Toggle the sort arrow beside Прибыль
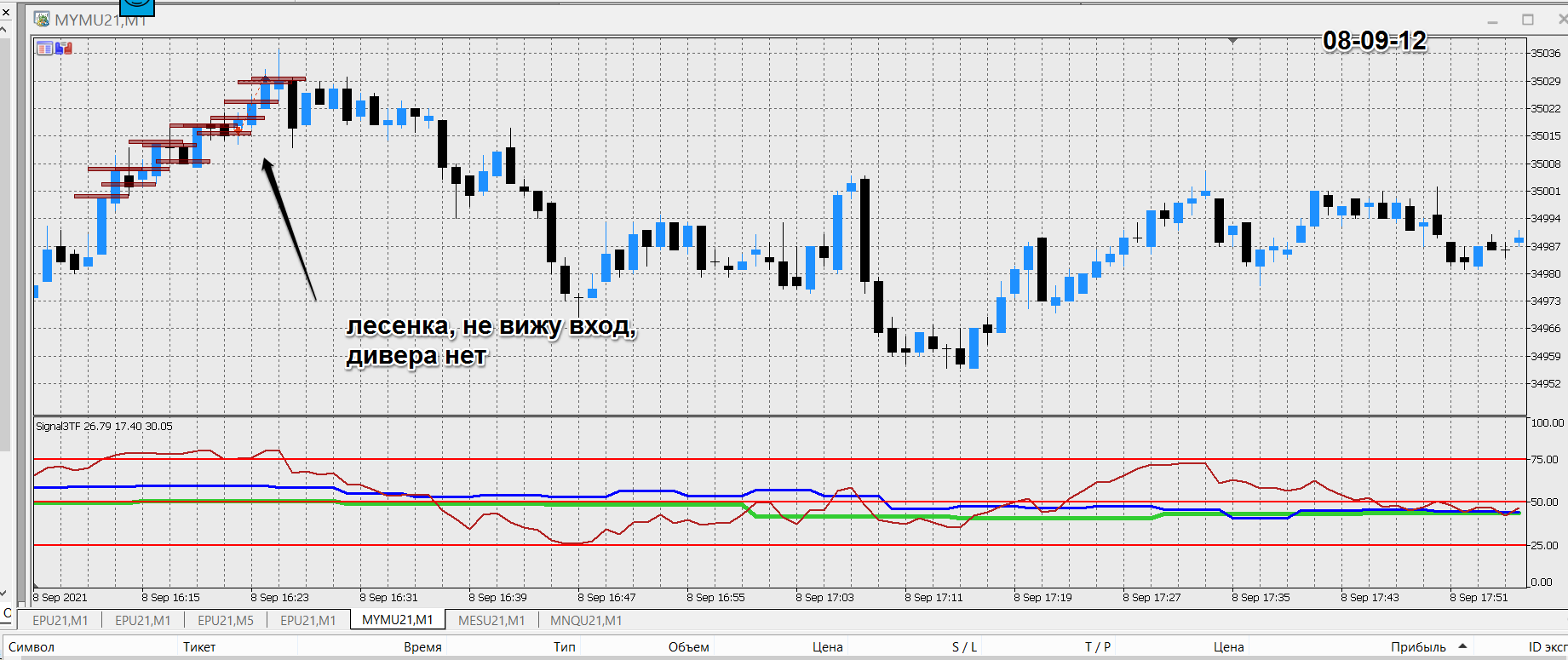This screenshot has height=660, width=1568. pos(1462,646)
